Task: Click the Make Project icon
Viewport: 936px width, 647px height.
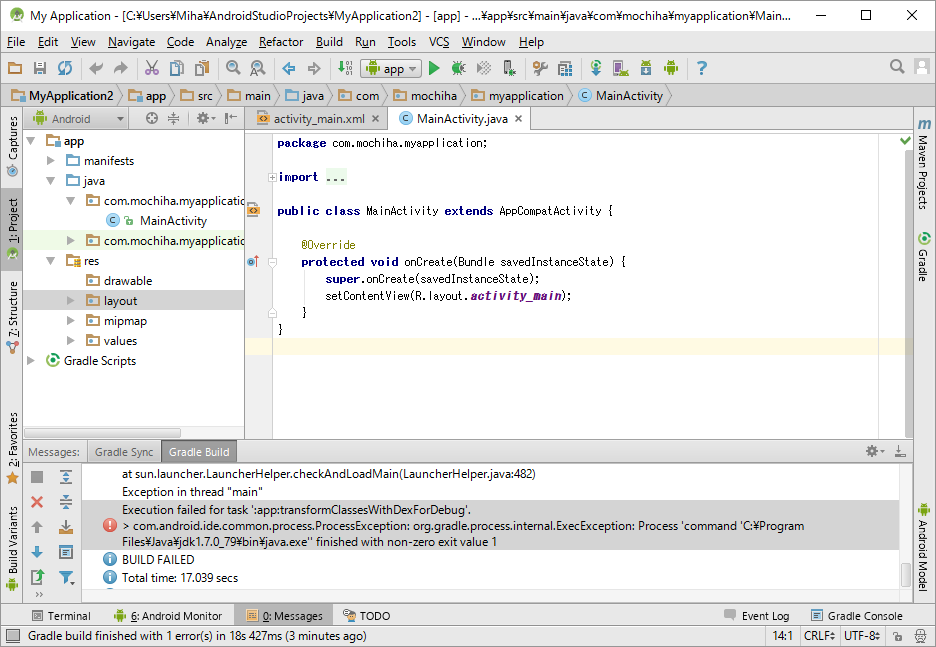Action: pos(345,68)
